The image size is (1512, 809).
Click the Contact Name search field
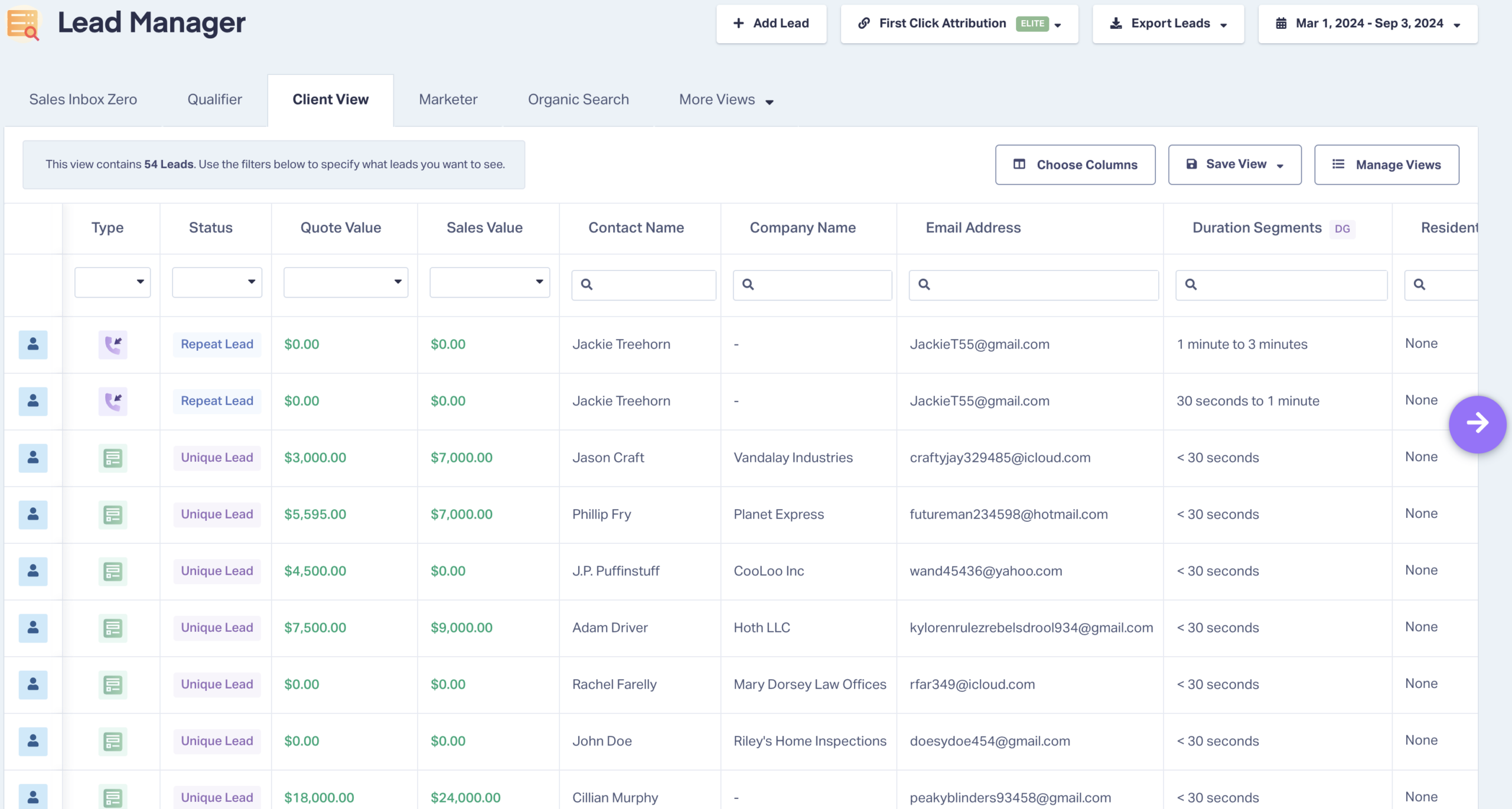pos(644,285)
